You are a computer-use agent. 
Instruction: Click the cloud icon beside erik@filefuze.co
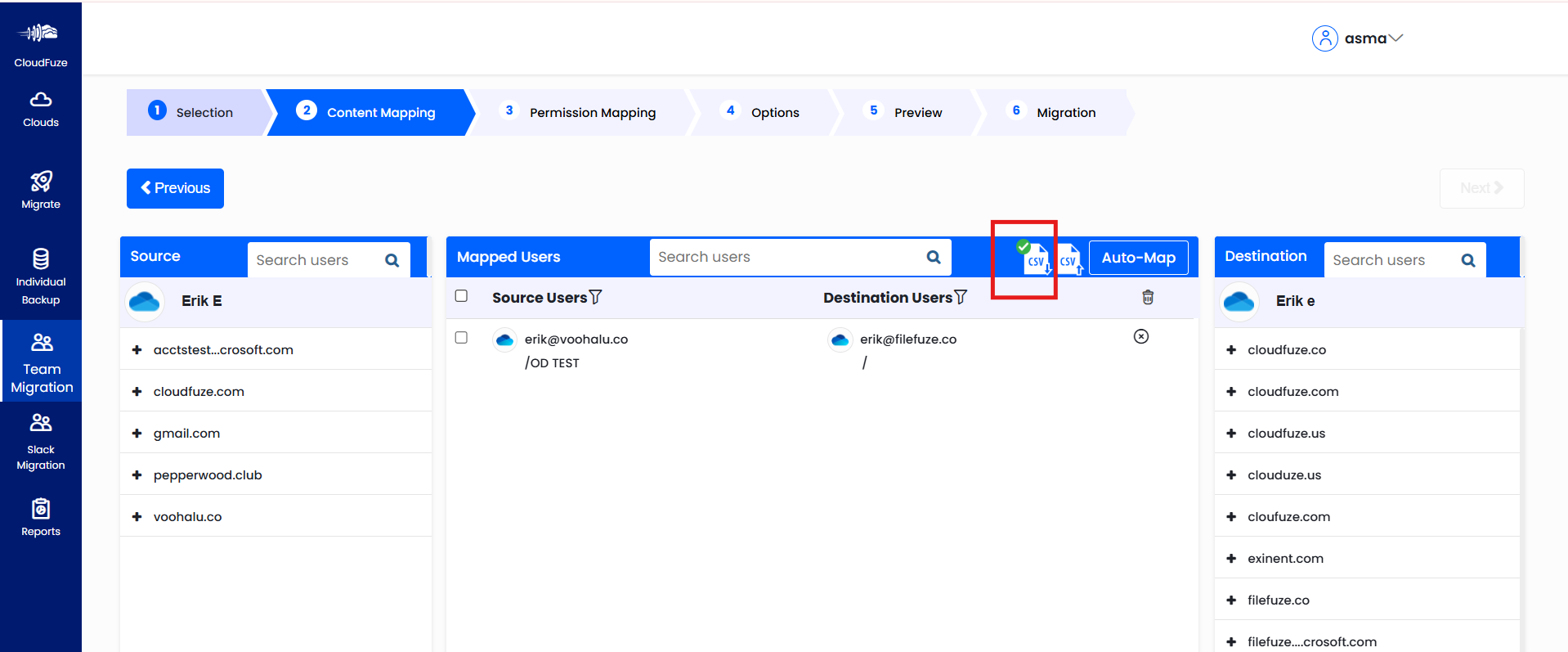840,339
